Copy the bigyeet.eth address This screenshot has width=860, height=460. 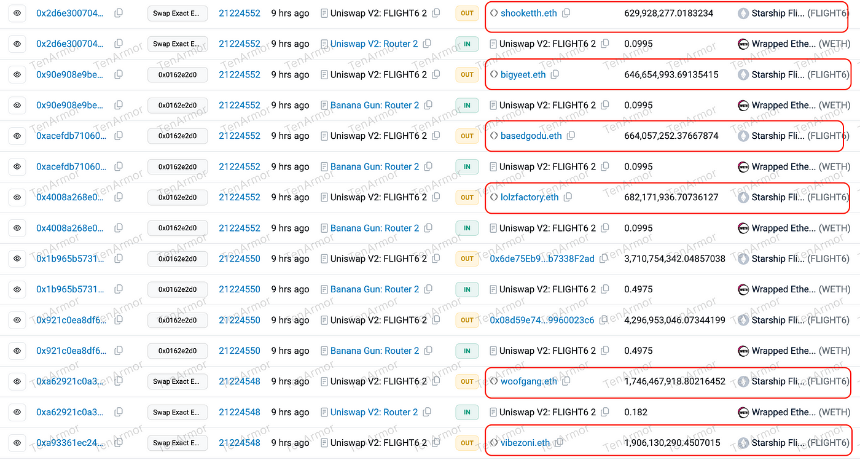pos(555,74)
